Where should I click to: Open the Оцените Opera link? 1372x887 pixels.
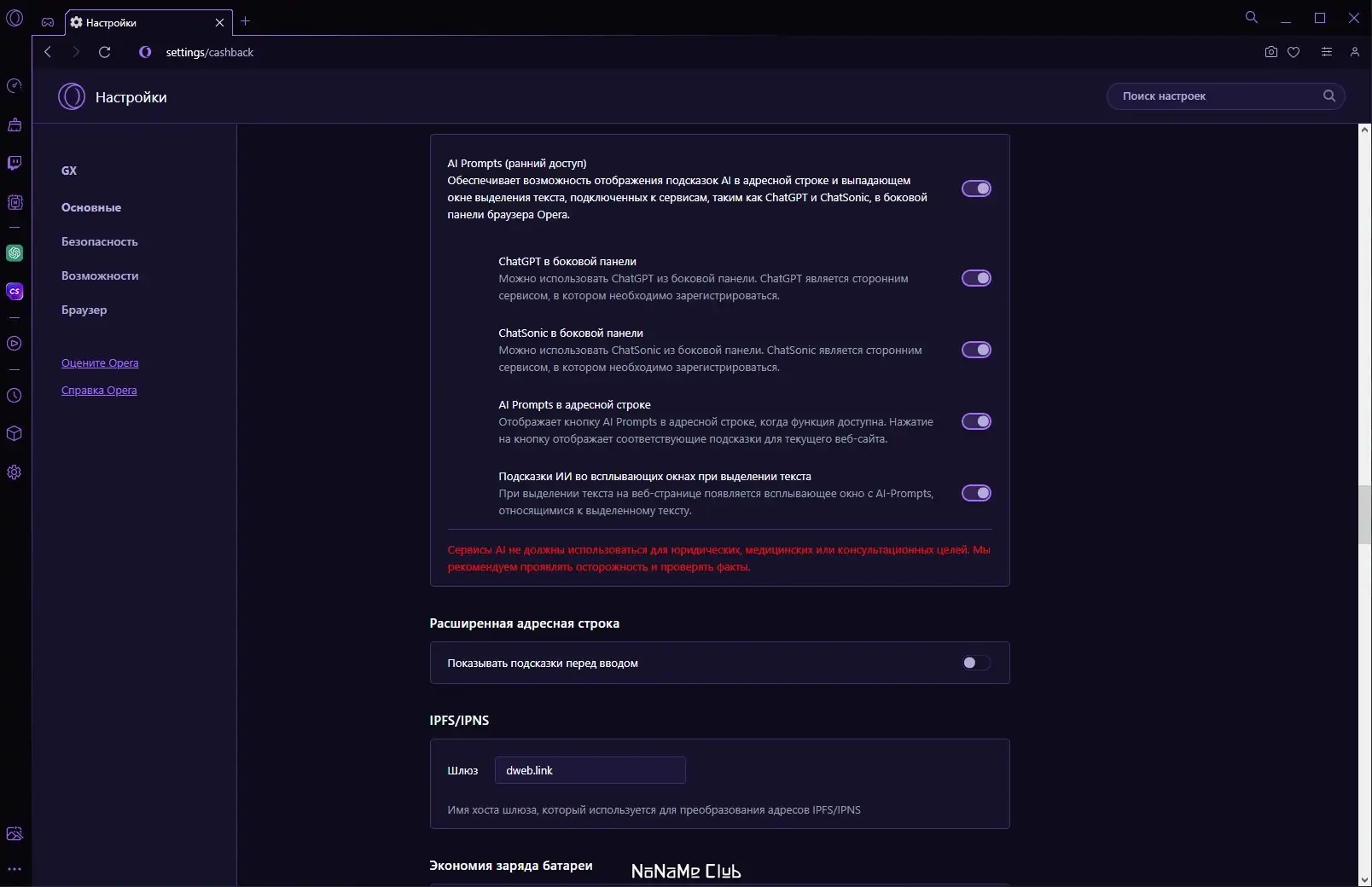pos(100,363)
